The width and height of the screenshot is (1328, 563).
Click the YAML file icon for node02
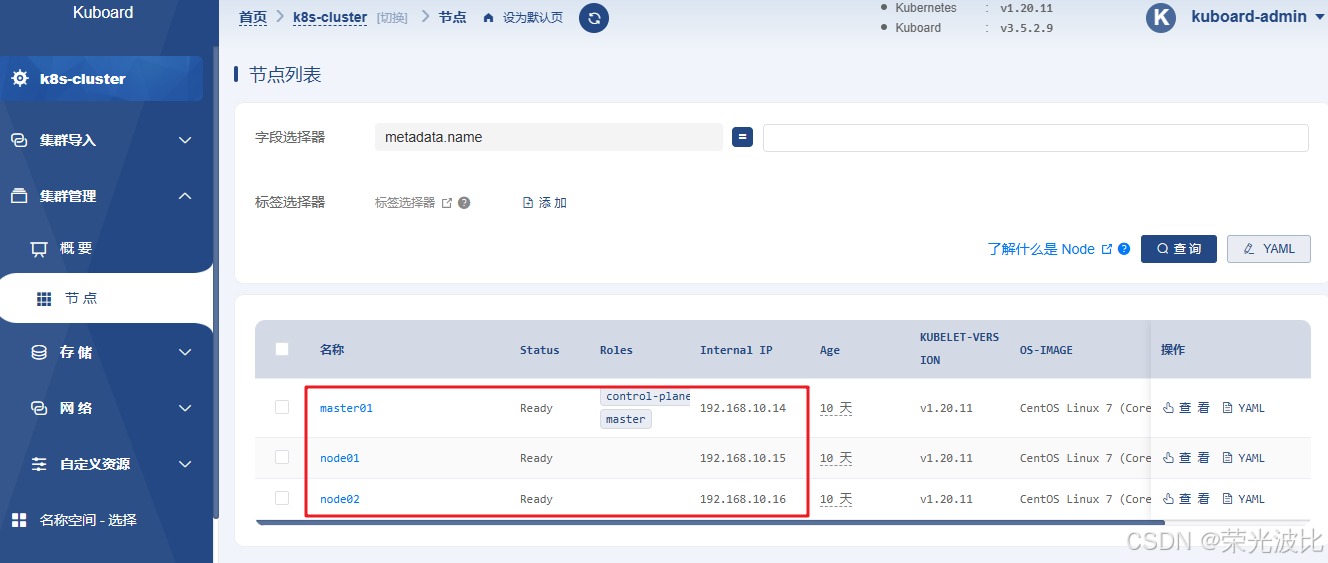point(1228,499)
